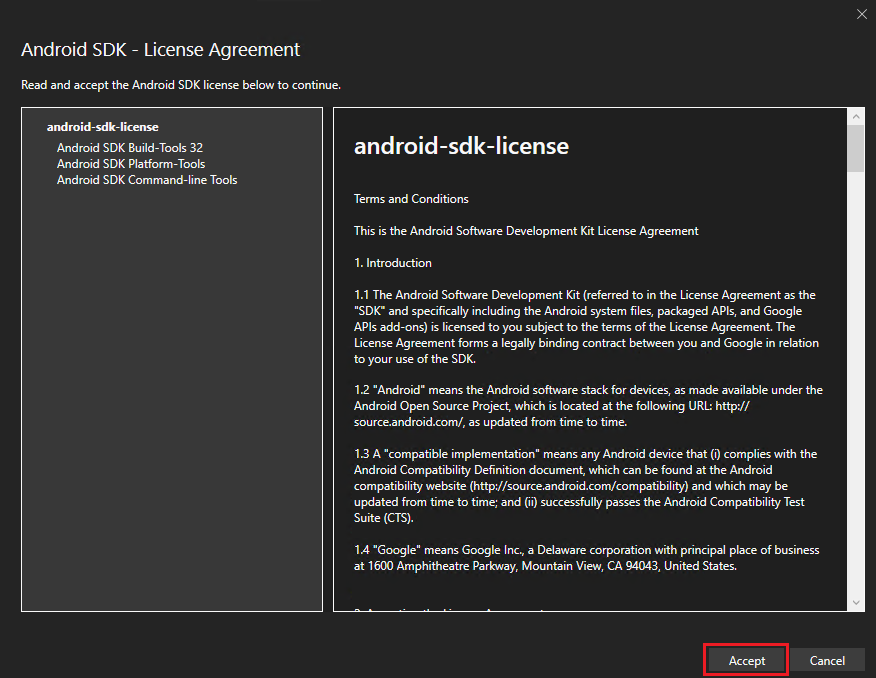Click the scrollbar track below the thumb
The height and width of the screenshot is (678, 876).
click(x=856, y=400)
